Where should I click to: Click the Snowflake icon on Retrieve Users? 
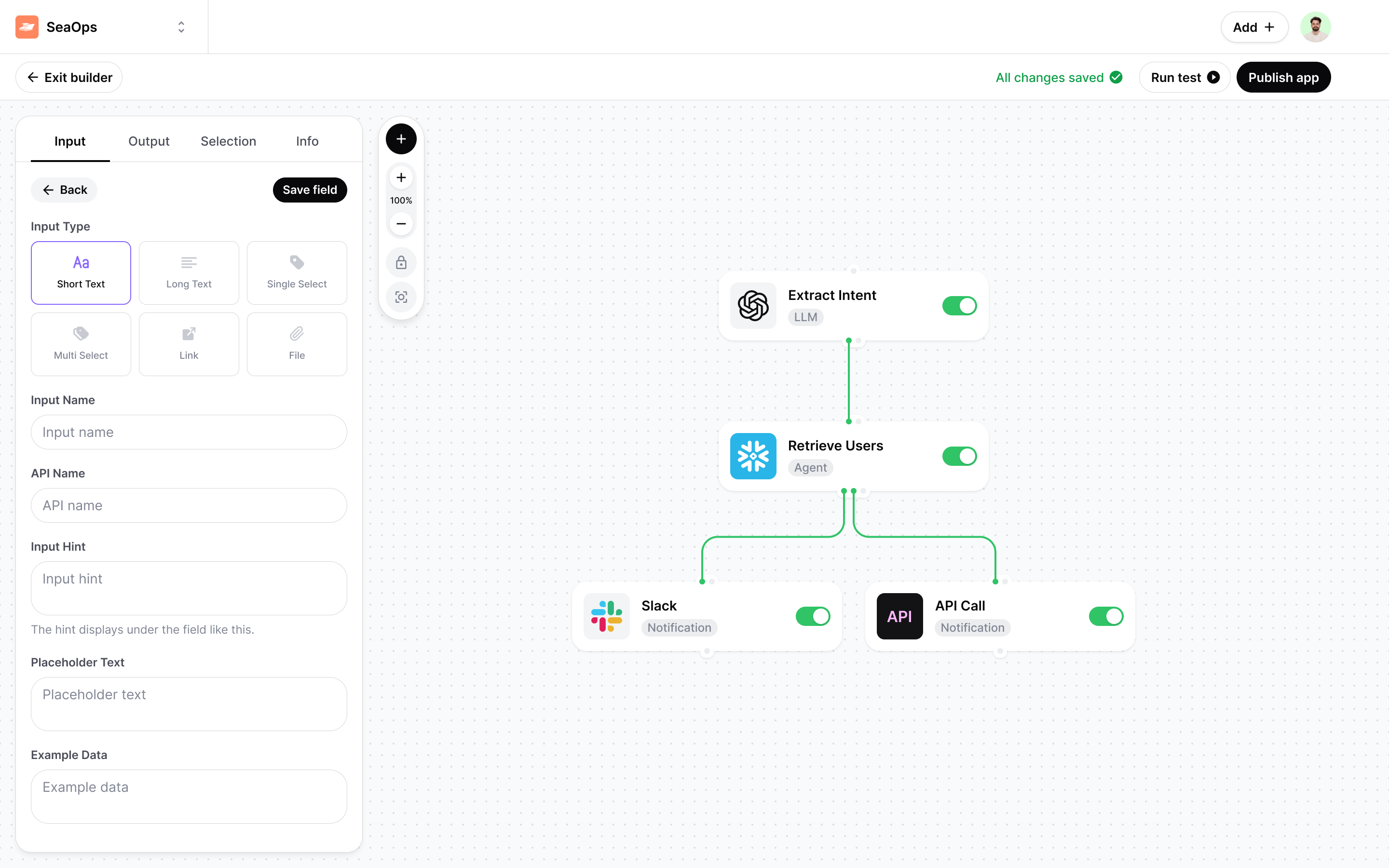click(x=753, y=456)
